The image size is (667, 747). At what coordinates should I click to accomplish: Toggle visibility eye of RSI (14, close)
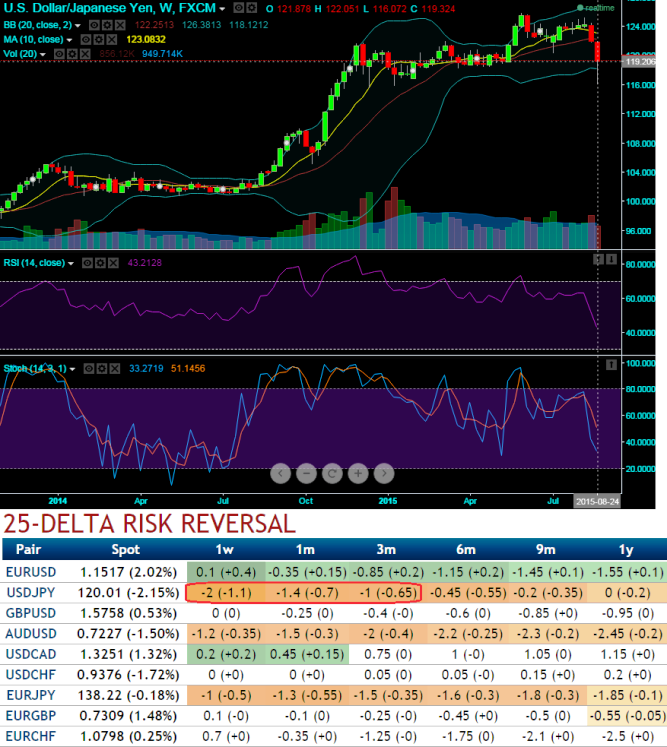87,263
